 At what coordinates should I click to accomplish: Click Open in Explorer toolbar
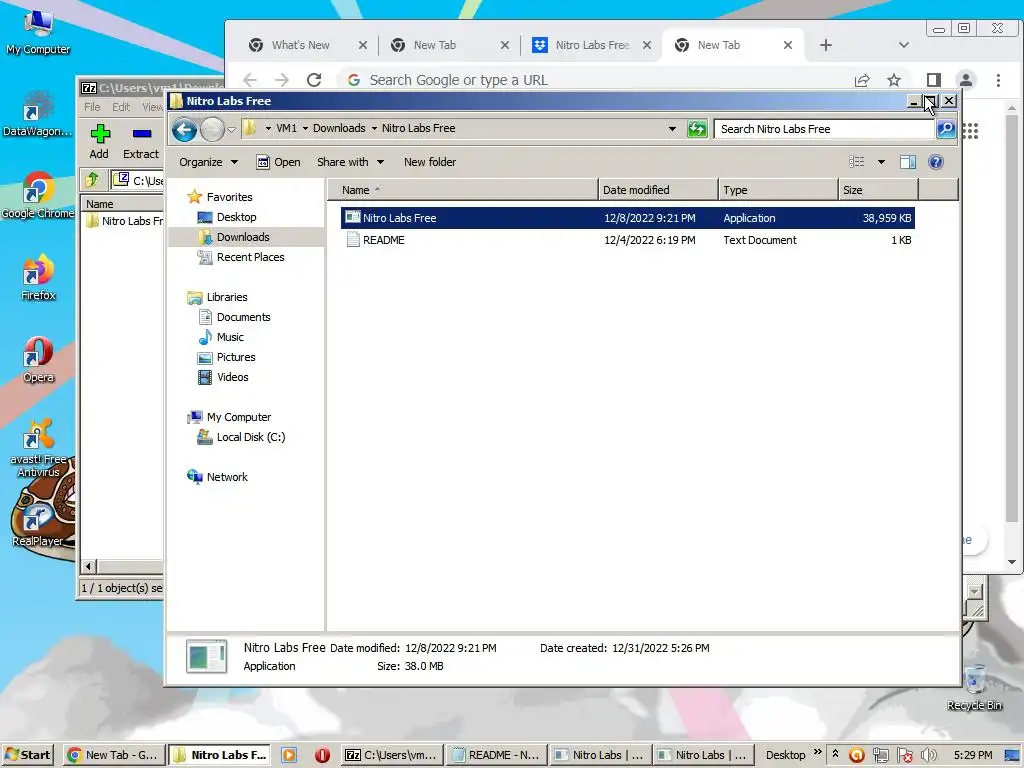point(278,162)
